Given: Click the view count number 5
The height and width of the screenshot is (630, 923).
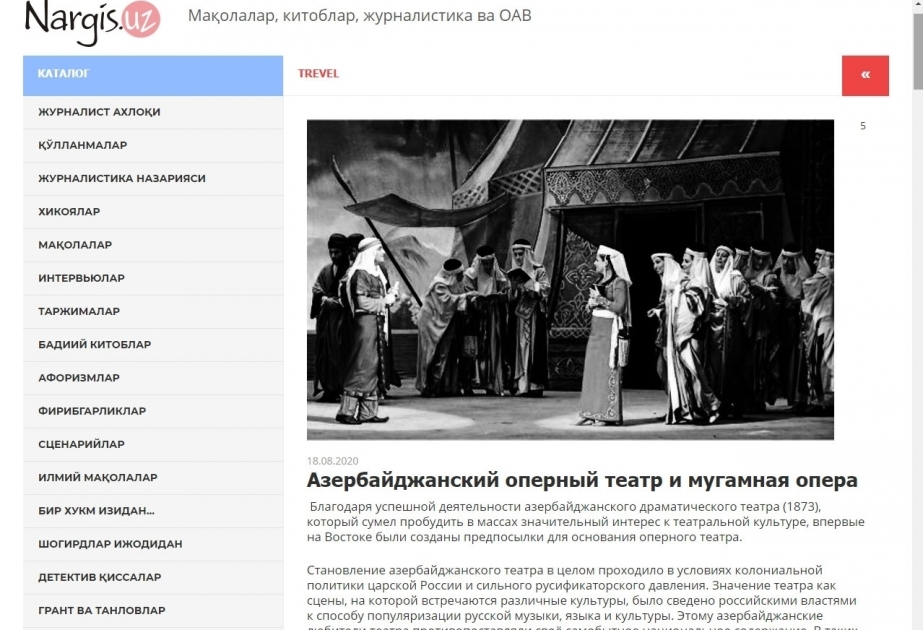Looking at the screenshot, I should click(863, 126).
